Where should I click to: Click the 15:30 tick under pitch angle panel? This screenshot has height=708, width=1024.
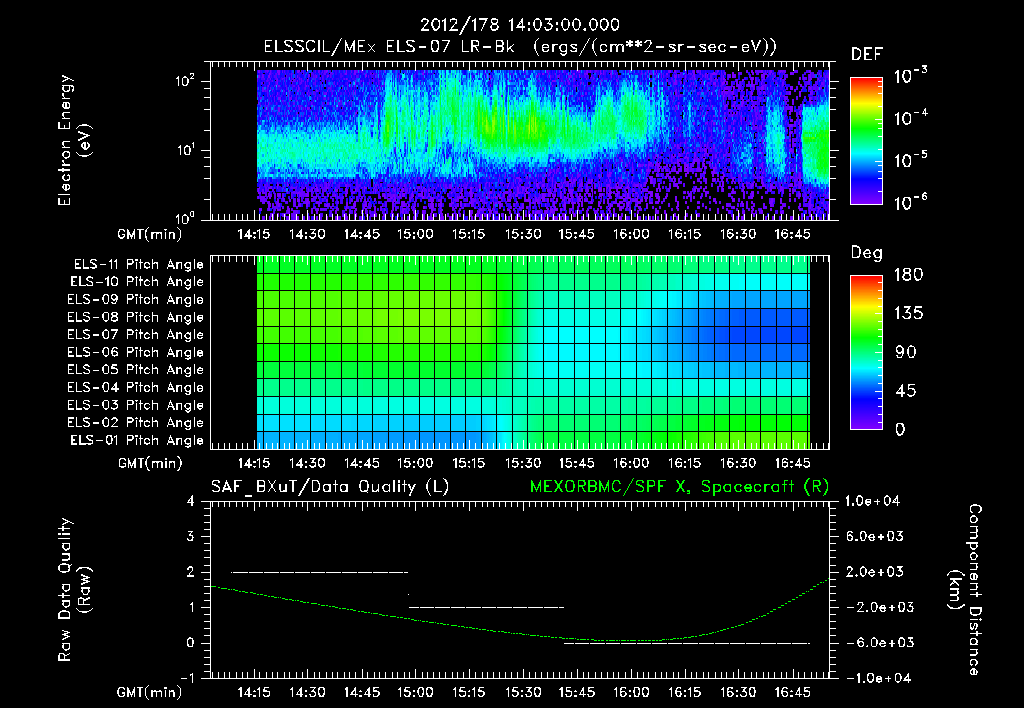click(522, 463)
